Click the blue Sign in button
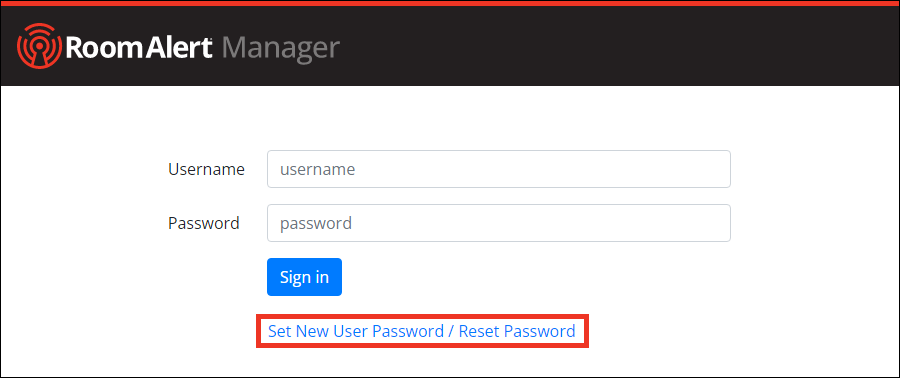This screenshot has height=378, width=900. point(304,277)
